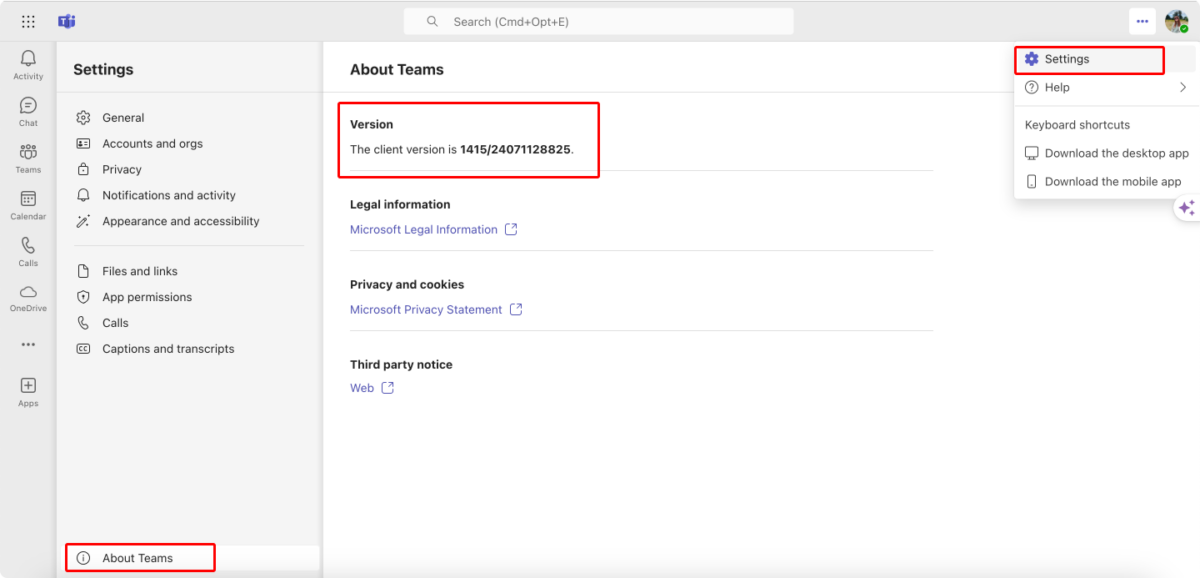Open Privacy settings
Viewport: 1200px width, 578px height.
coord(188,170)
